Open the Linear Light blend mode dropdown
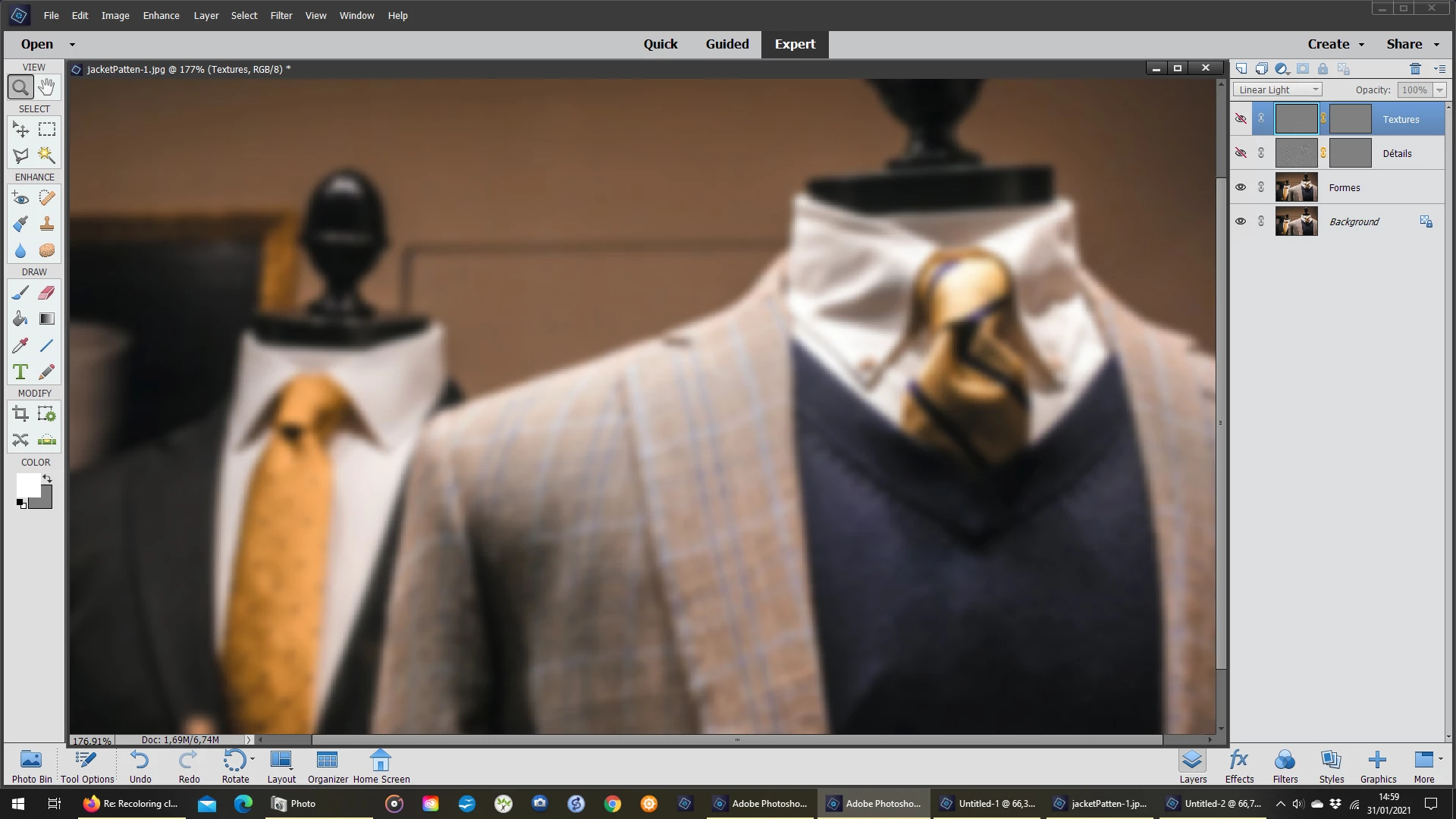Screen dimensions: 1456x819 coord(1278,89)
